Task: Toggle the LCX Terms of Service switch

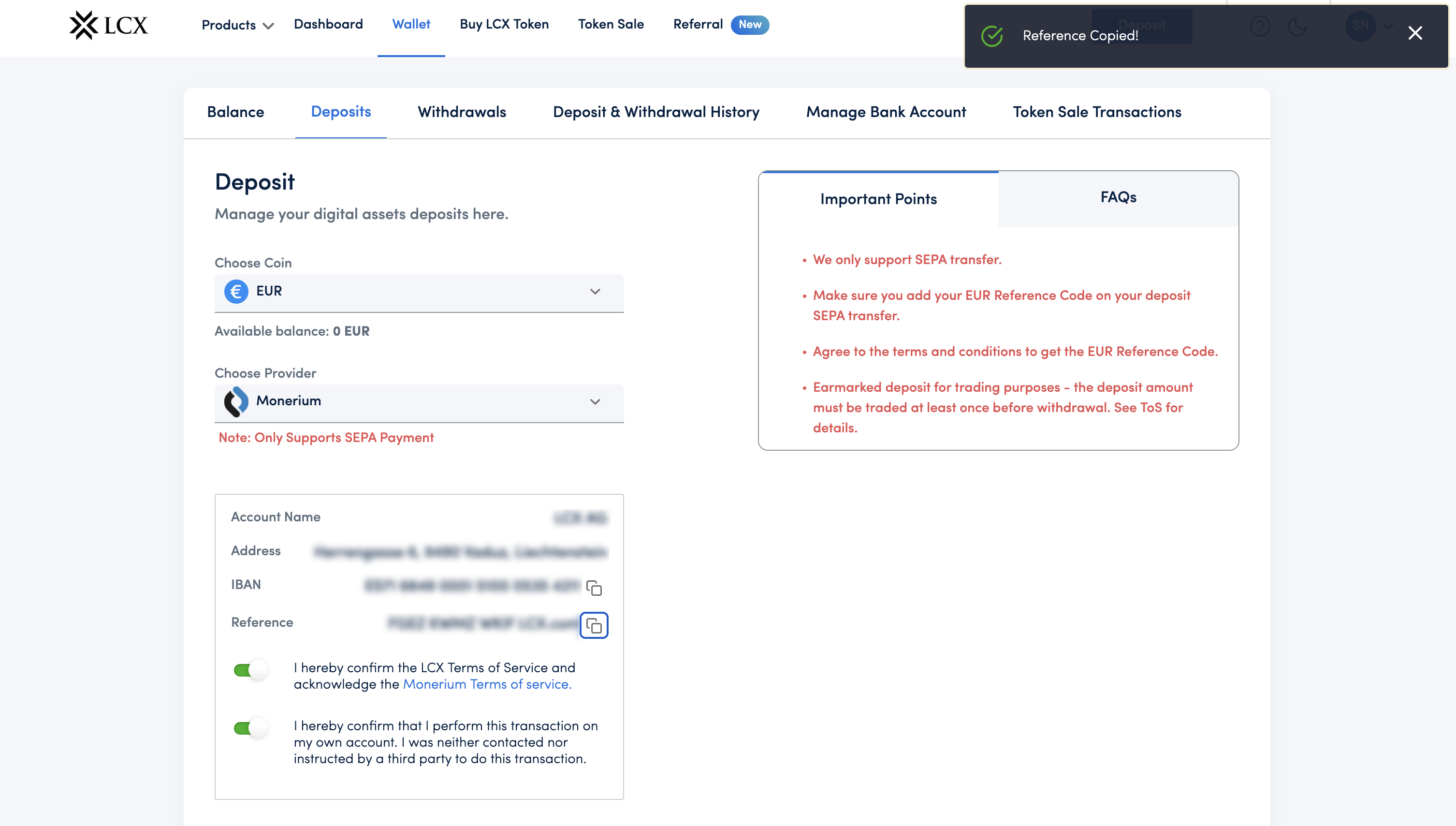Action: [x=250, y=671]
